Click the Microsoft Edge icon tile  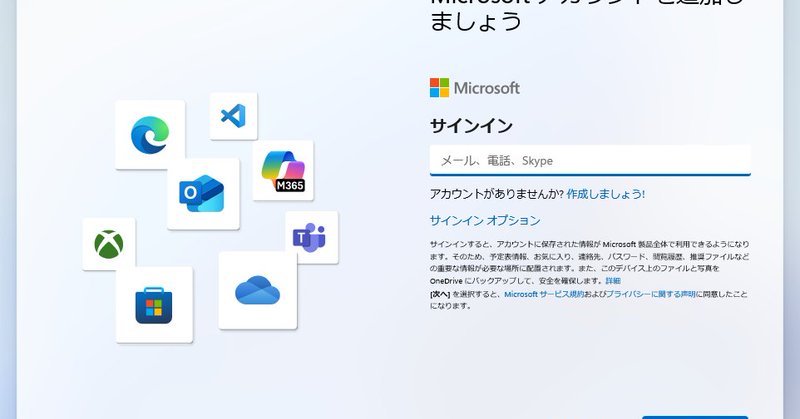coord(150,135)
